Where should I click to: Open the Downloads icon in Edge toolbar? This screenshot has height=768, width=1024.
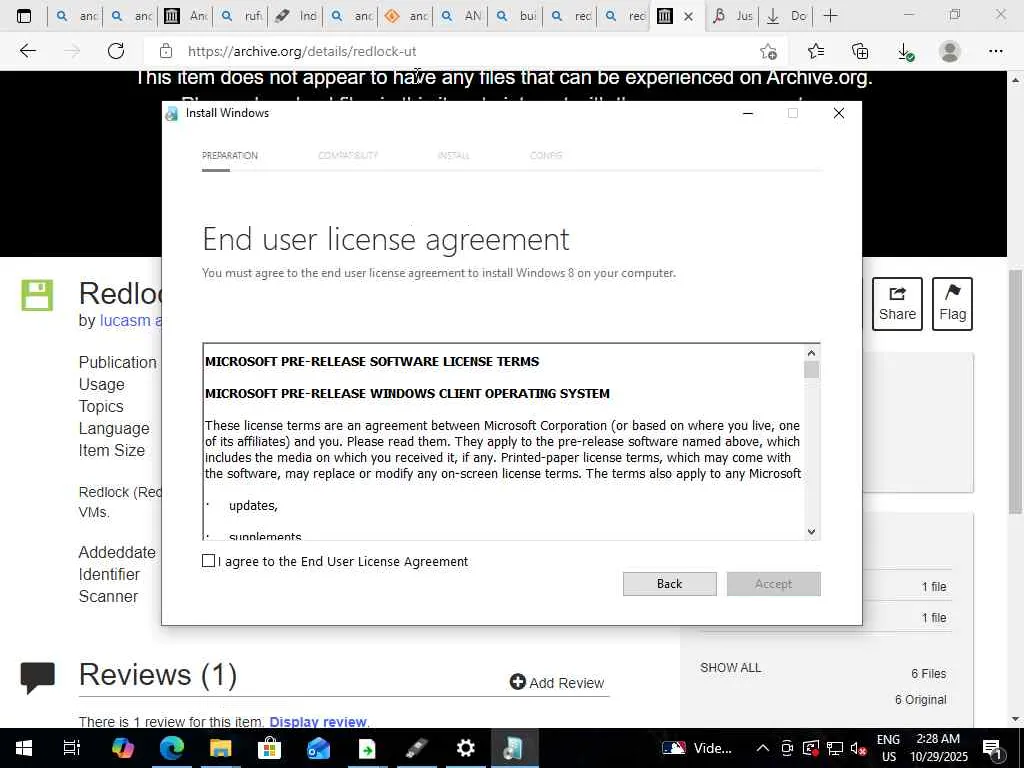tap(905, 51)
